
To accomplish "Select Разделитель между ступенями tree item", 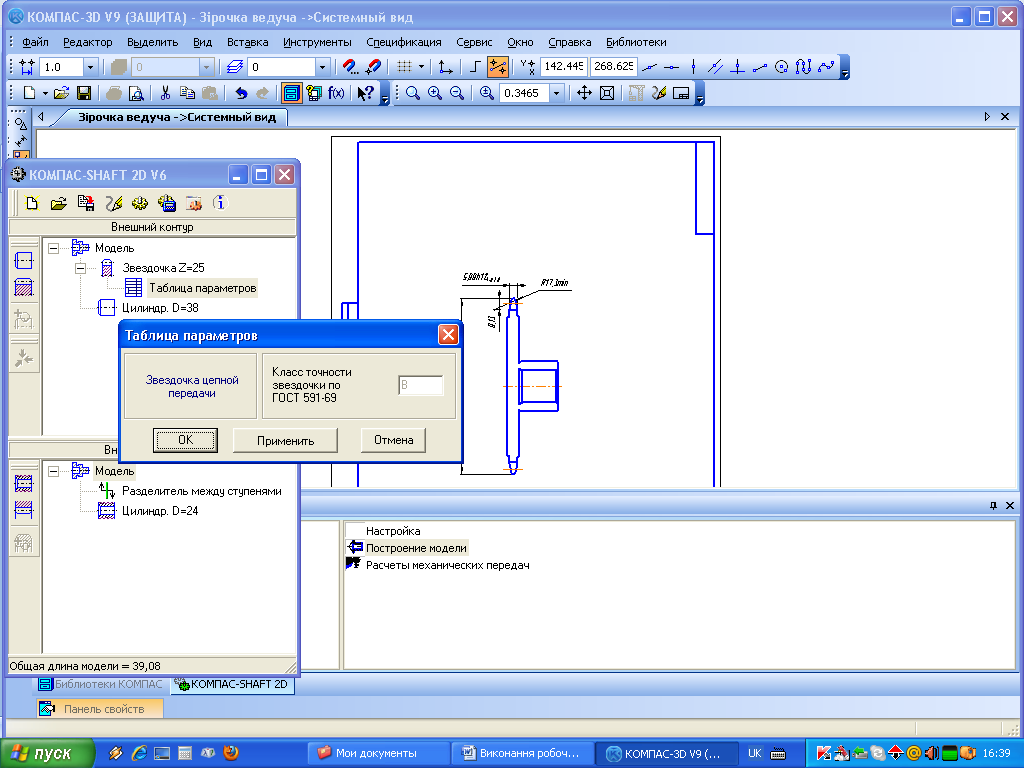I will pos(202,491).
